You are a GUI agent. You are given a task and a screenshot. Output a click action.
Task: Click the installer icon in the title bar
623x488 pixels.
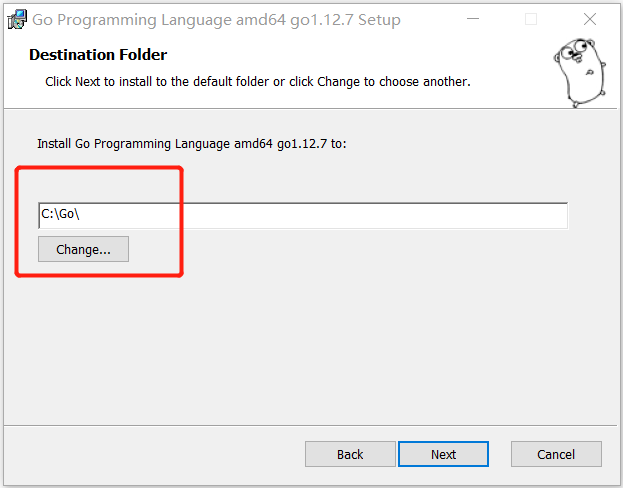click(x=17, y=20)
